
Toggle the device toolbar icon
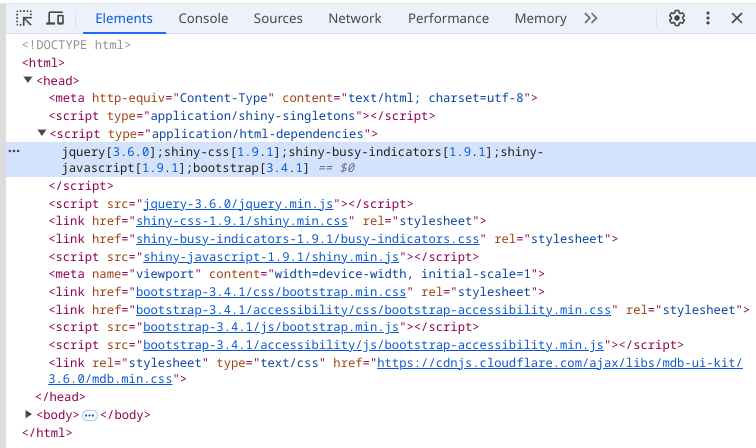(x=55, y=18)
